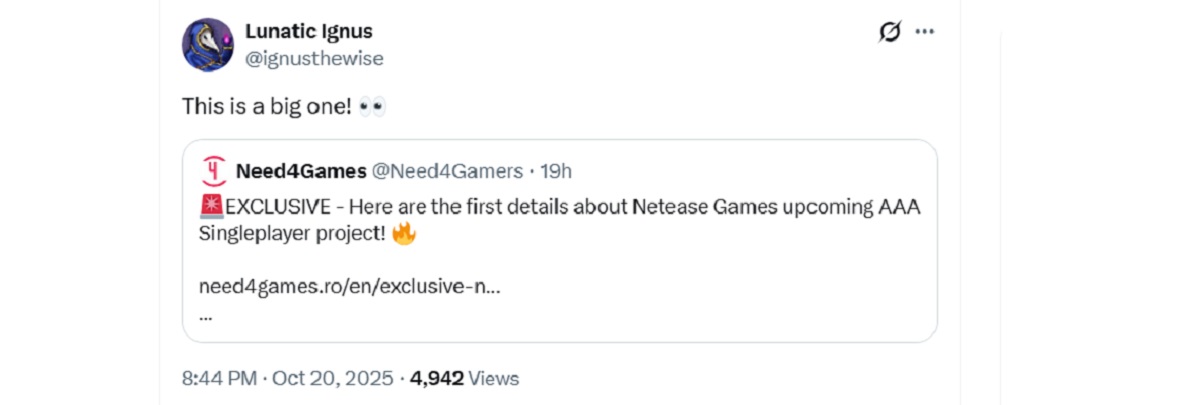Click the Need4Games logo avatar
Image resolution: width=1200 pixels, height=405 pixels.
tap(213, 171)
